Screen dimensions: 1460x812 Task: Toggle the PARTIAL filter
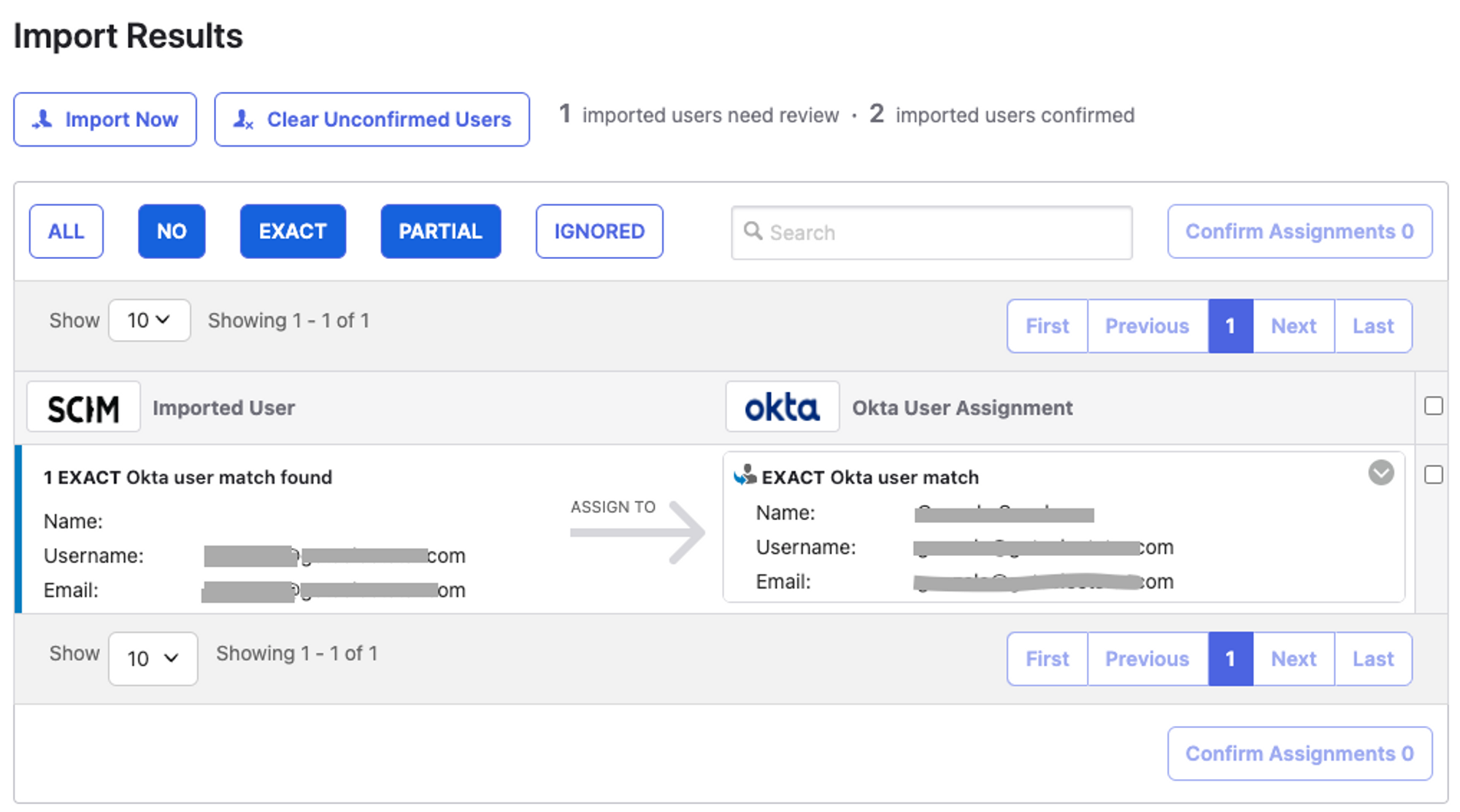[x=440, y=231]
